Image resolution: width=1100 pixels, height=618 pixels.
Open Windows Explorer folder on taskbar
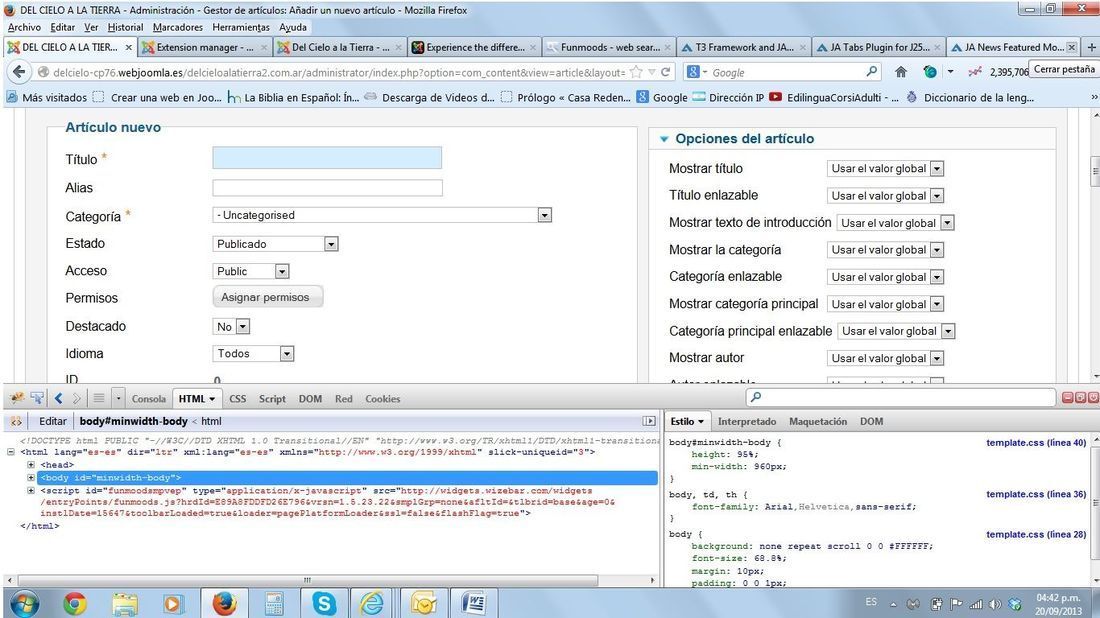(125, 603)
